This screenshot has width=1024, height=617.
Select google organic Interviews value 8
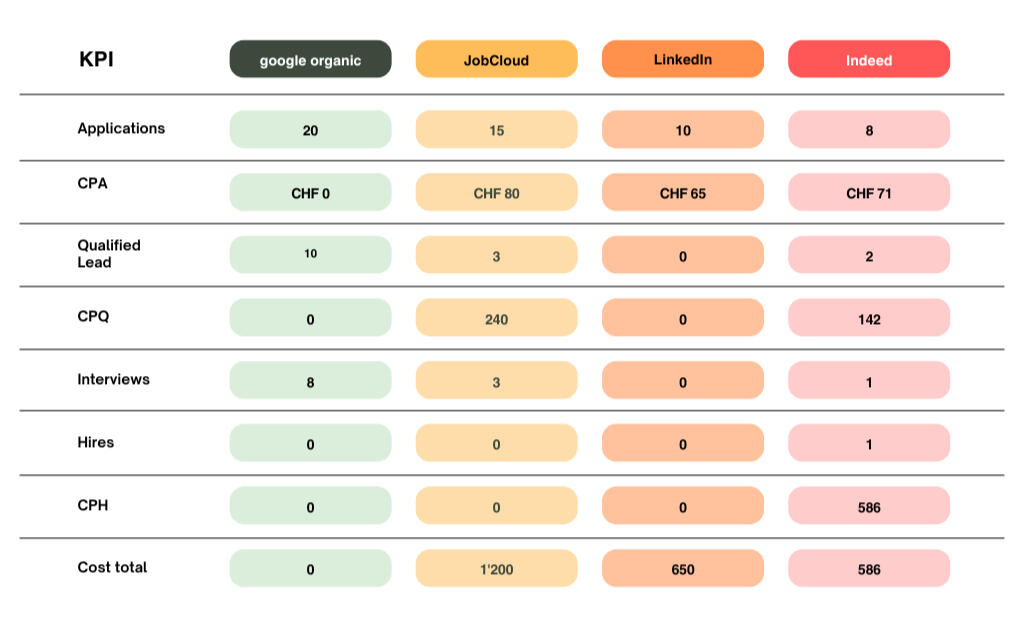[x=310, y=381]
